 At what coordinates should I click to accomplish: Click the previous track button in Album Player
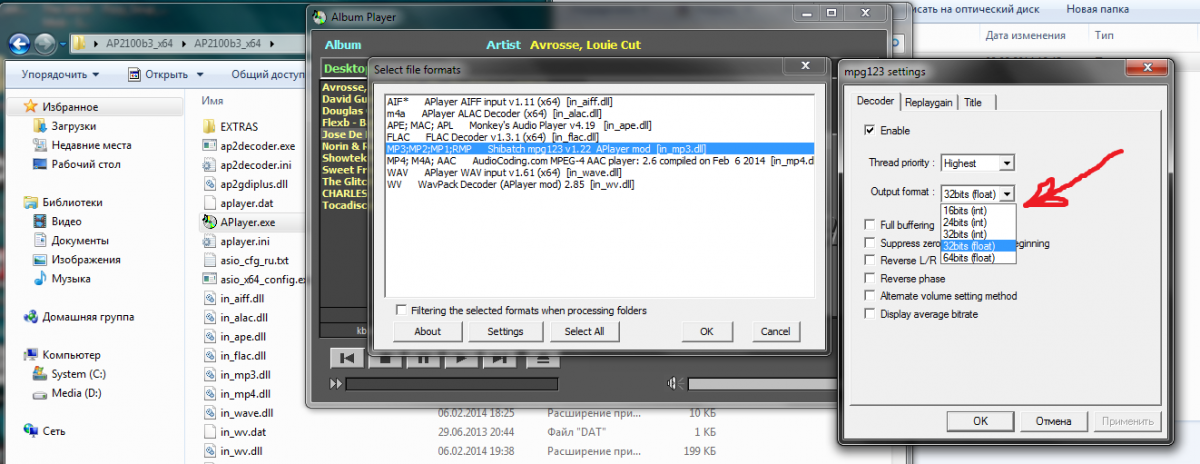click(x=347, y=358)
